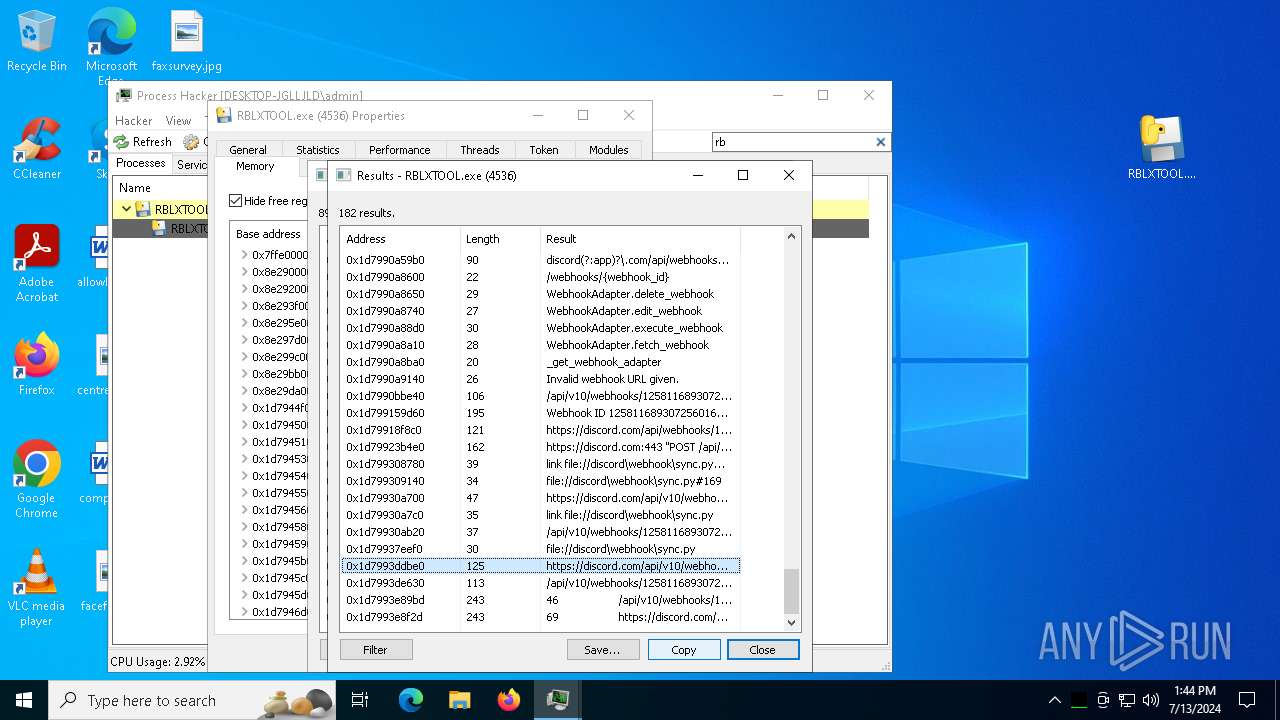Screen dimensions: 1280x720
Task: Switch to the Processes tab
Action: (x=141, y=164)
